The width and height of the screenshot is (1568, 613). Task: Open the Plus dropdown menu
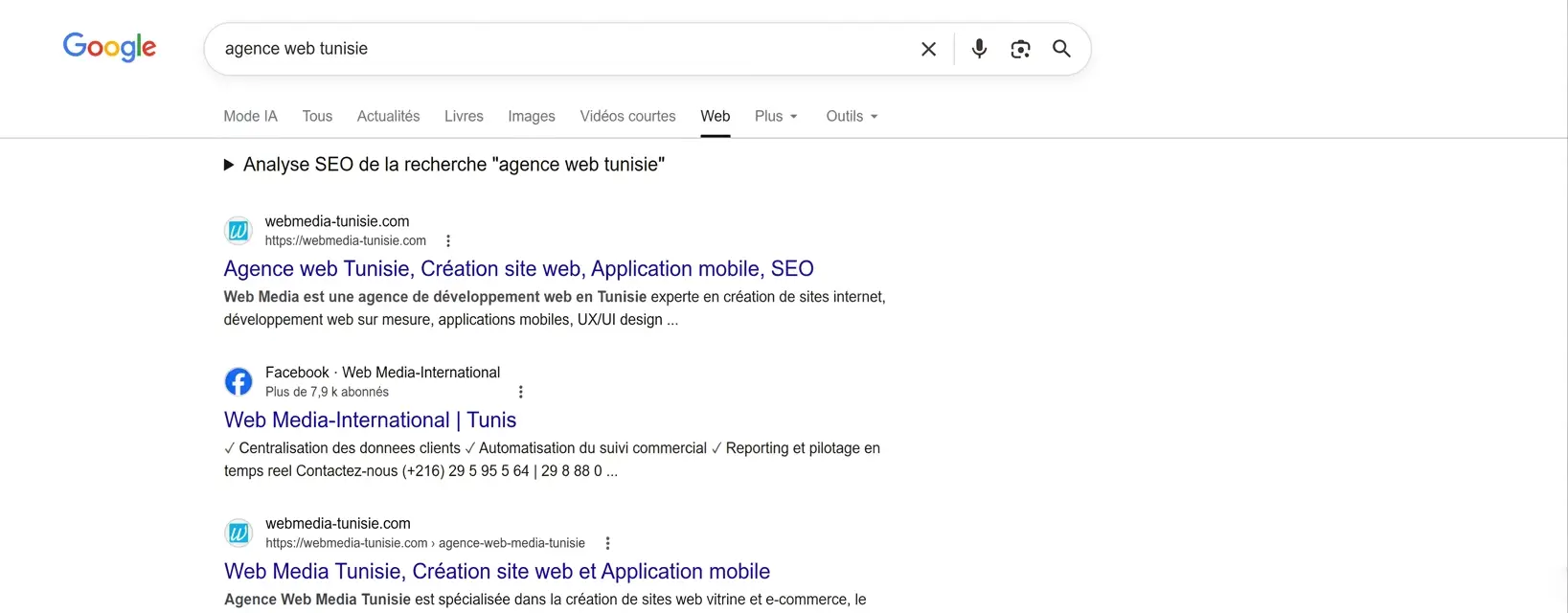[x=776, y=116]
